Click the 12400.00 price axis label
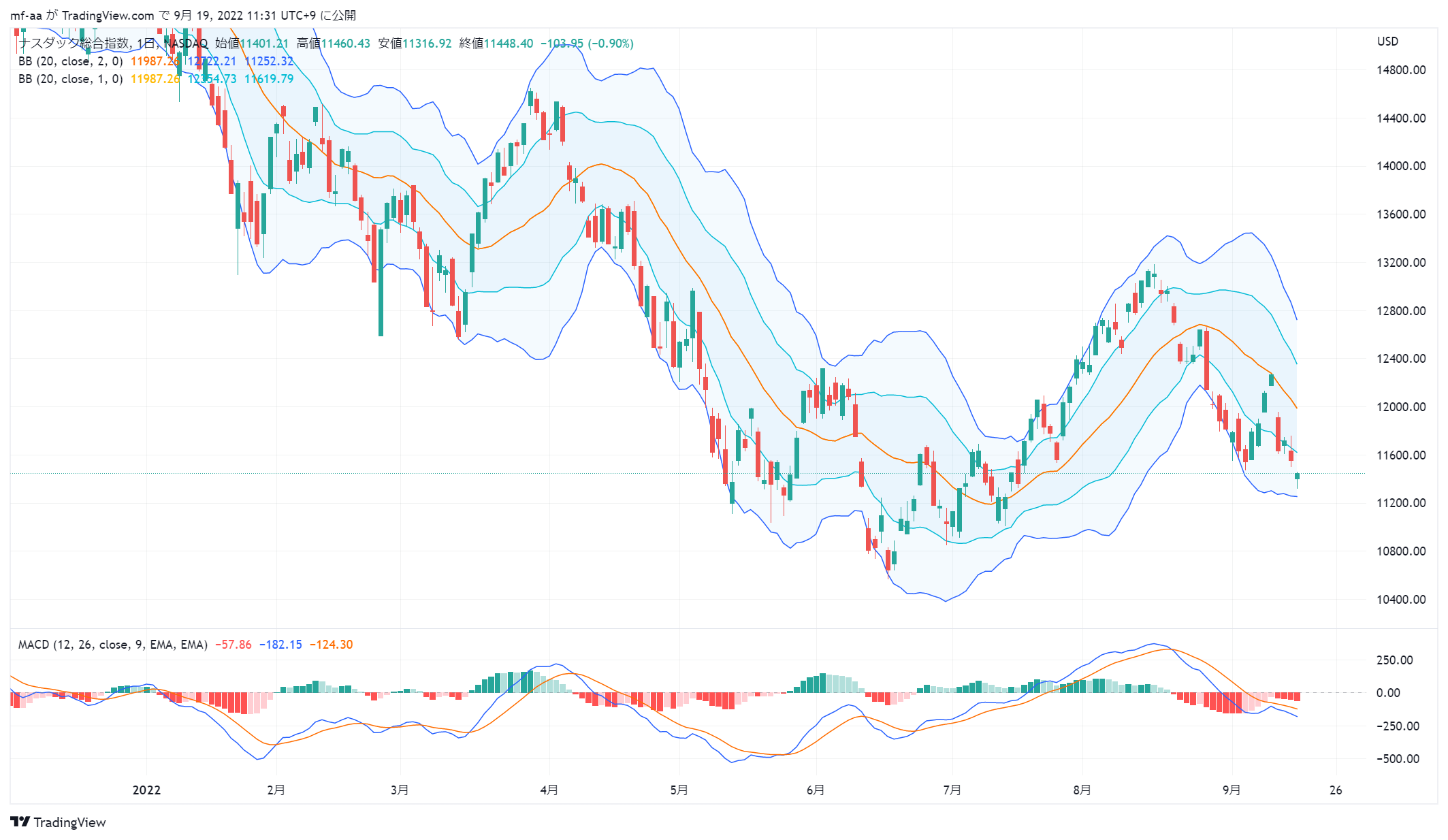The height and width of the screenshot is (840, 1448). click(x=1401, y=359)
